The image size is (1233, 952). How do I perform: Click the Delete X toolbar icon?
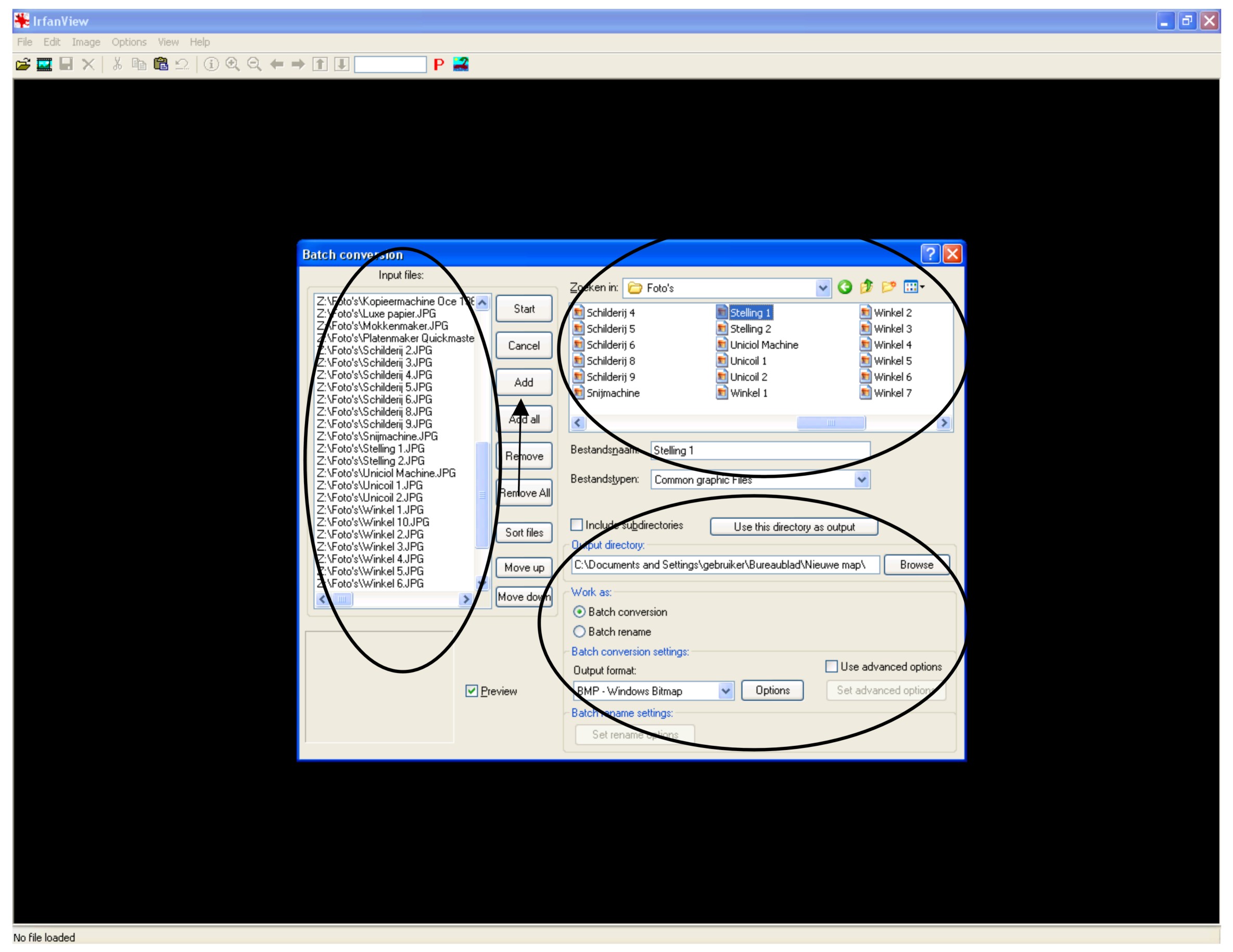[x=88, y=65]
